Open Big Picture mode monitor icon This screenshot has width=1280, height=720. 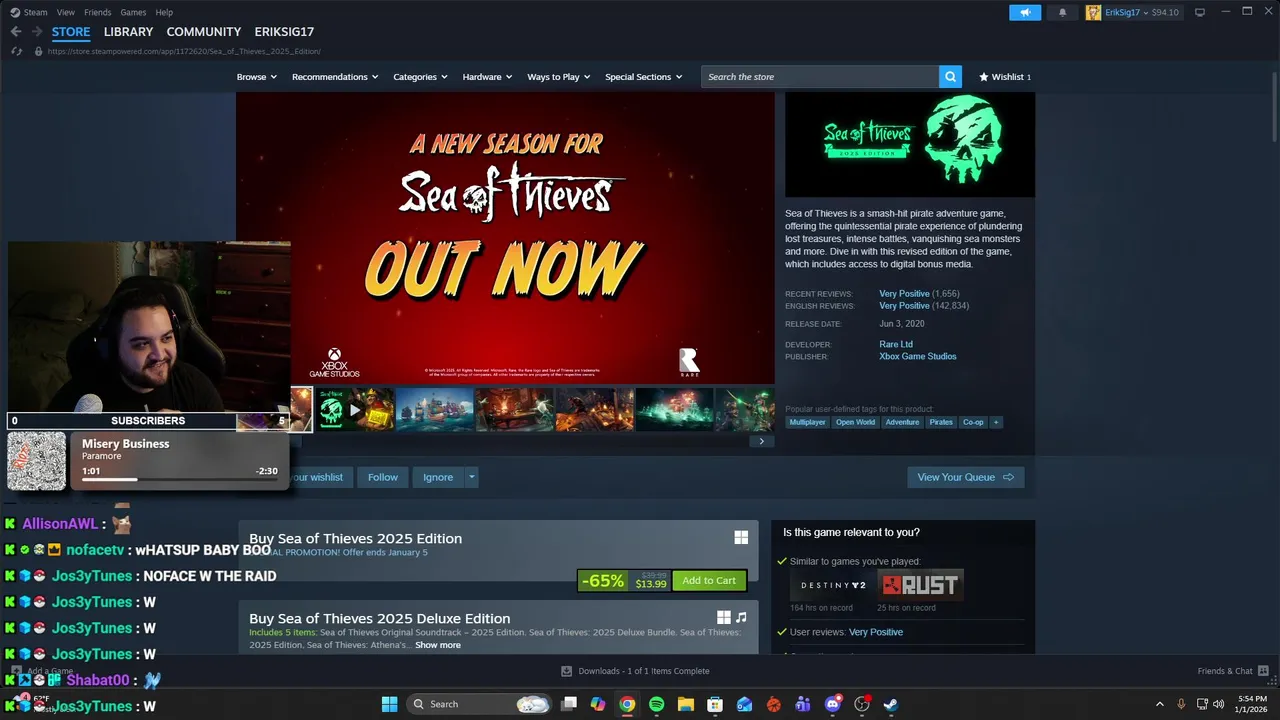1200,12
